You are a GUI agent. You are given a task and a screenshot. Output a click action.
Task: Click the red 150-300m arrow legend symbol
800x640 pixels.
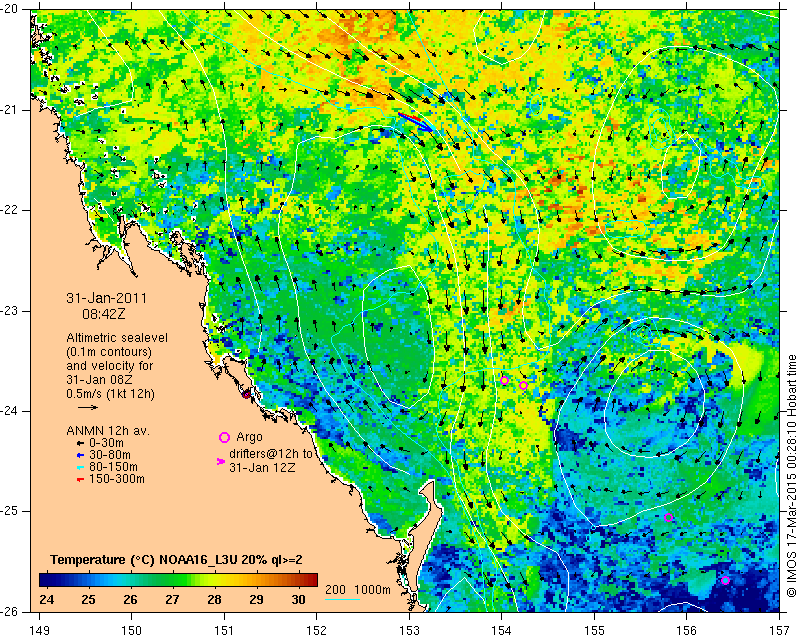coord(80,479)
